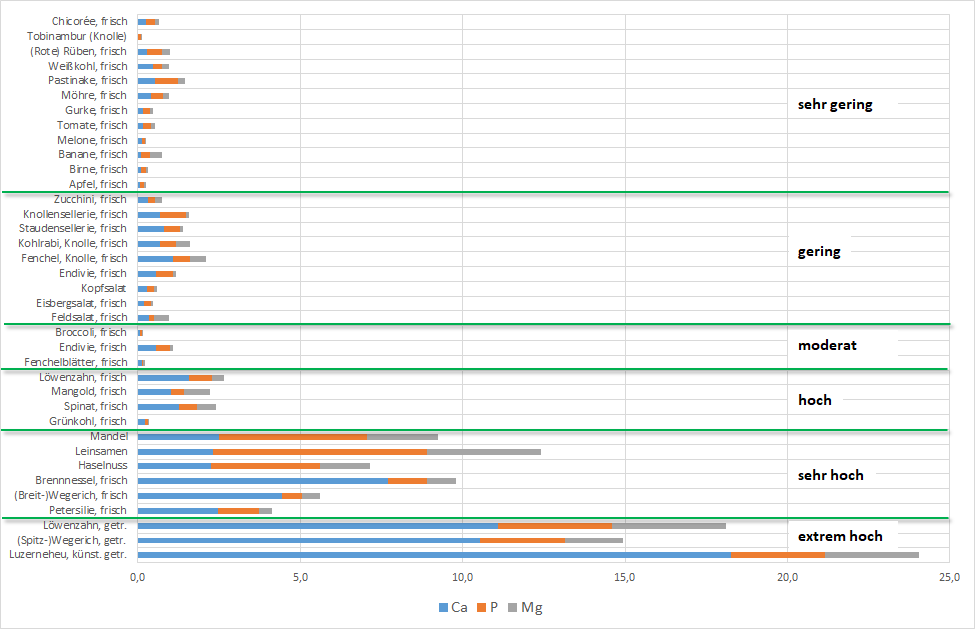975x629 pixels.
Task: Click the 'Luzerneheu, künst. getr.' label
Action: click(x=68, y=554)
